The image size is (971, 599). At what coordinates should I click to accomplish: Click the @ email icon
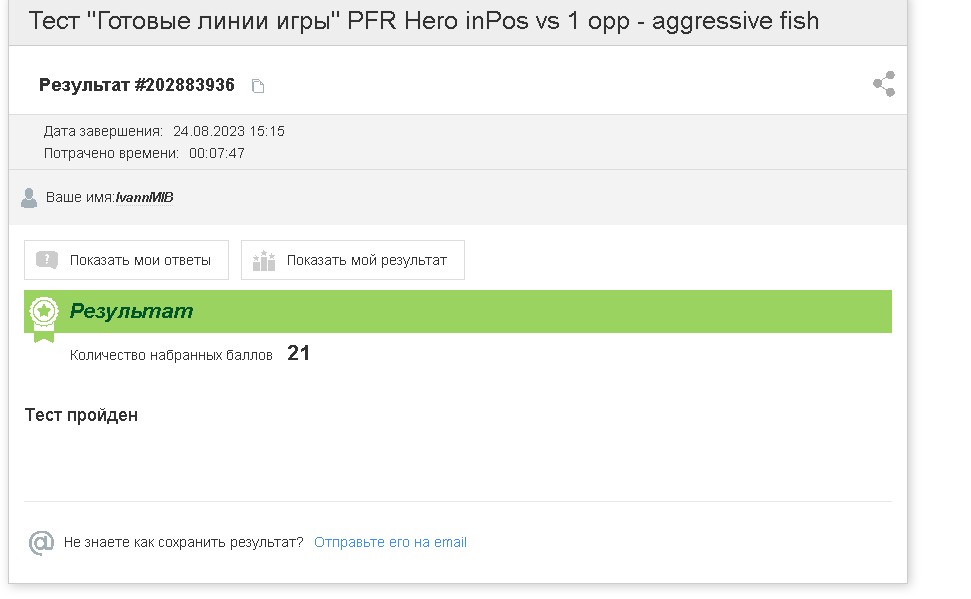coord(41,543)
